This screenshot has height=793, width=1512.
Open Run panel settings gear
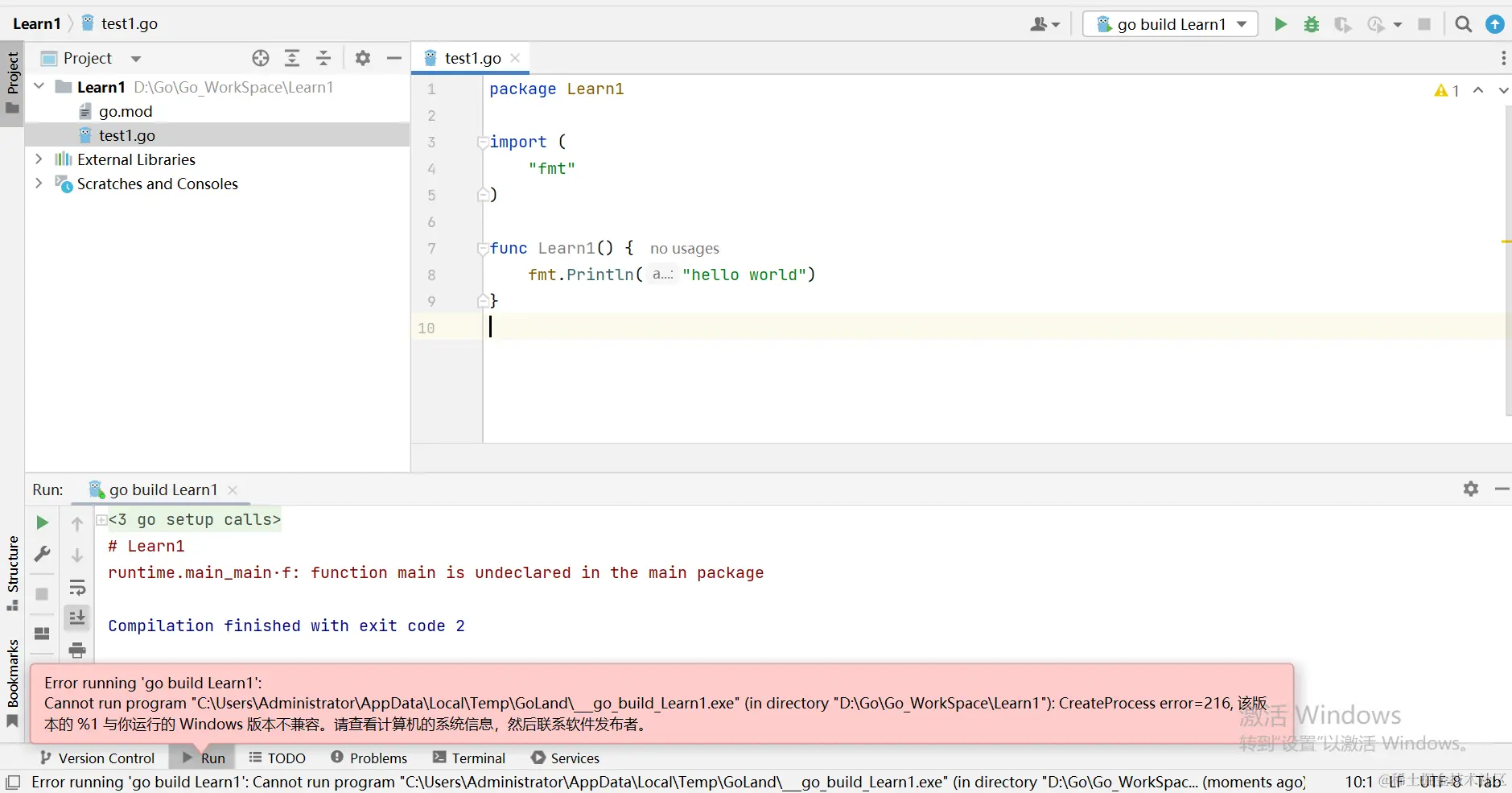(x=1471, y=489)
